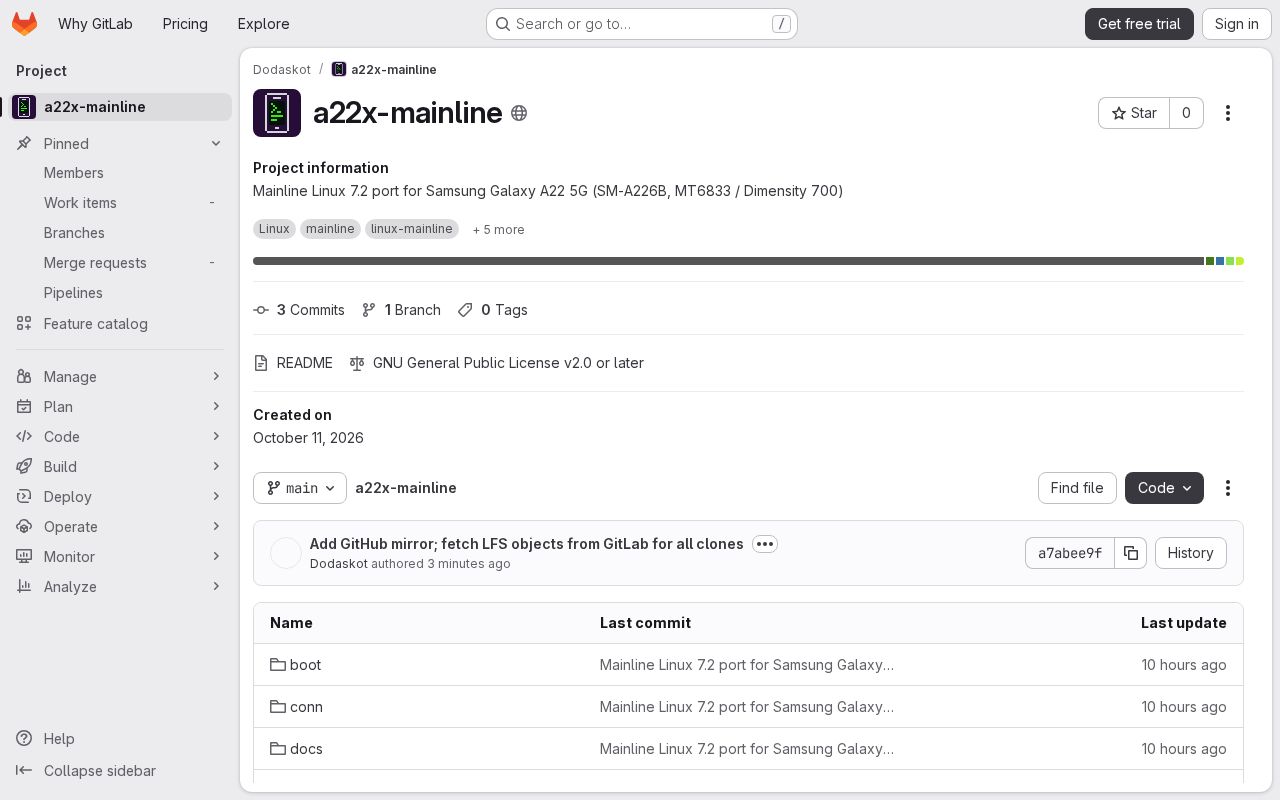The image size is (1280, 800).
Task: Open Pricing in top navigation
Action: [185, 24]
